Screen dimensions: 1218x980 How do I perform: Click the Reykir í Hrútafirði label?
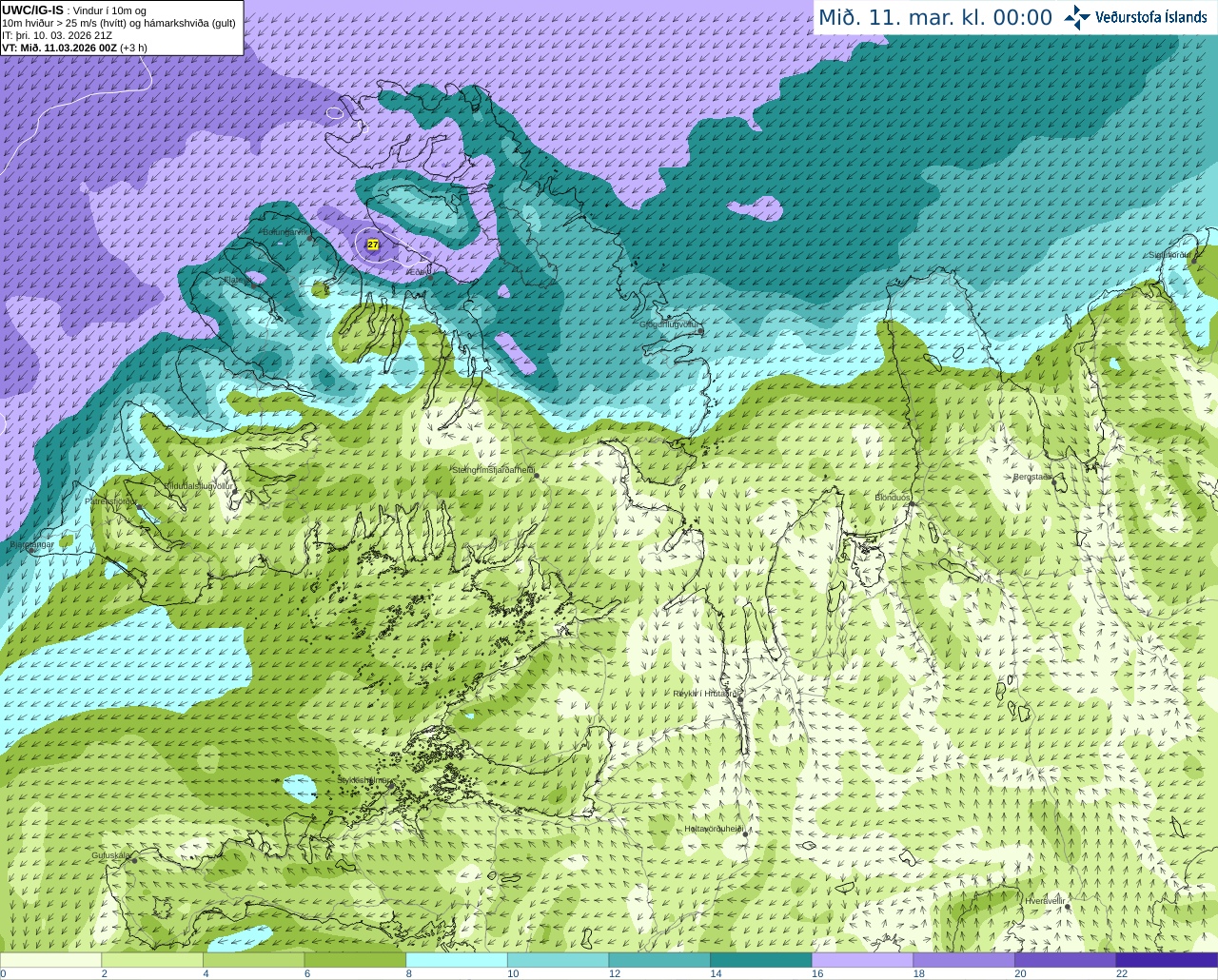click(707, 694)
